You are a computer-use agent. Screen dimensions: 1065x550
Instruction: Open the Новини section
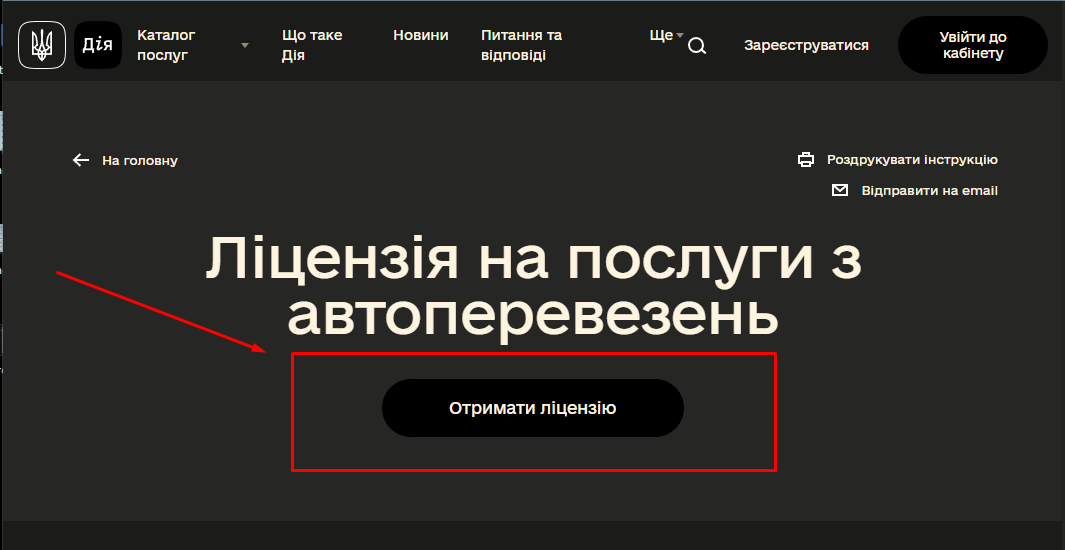coord(420,35)
